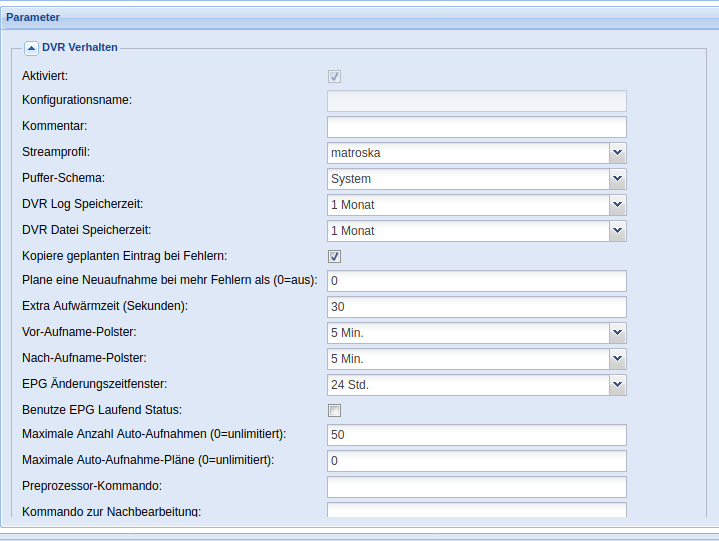Open the Nach-Aufname-Polster dropdown
The height and width of the screenshot is (541, 719).
click(617, 359)
